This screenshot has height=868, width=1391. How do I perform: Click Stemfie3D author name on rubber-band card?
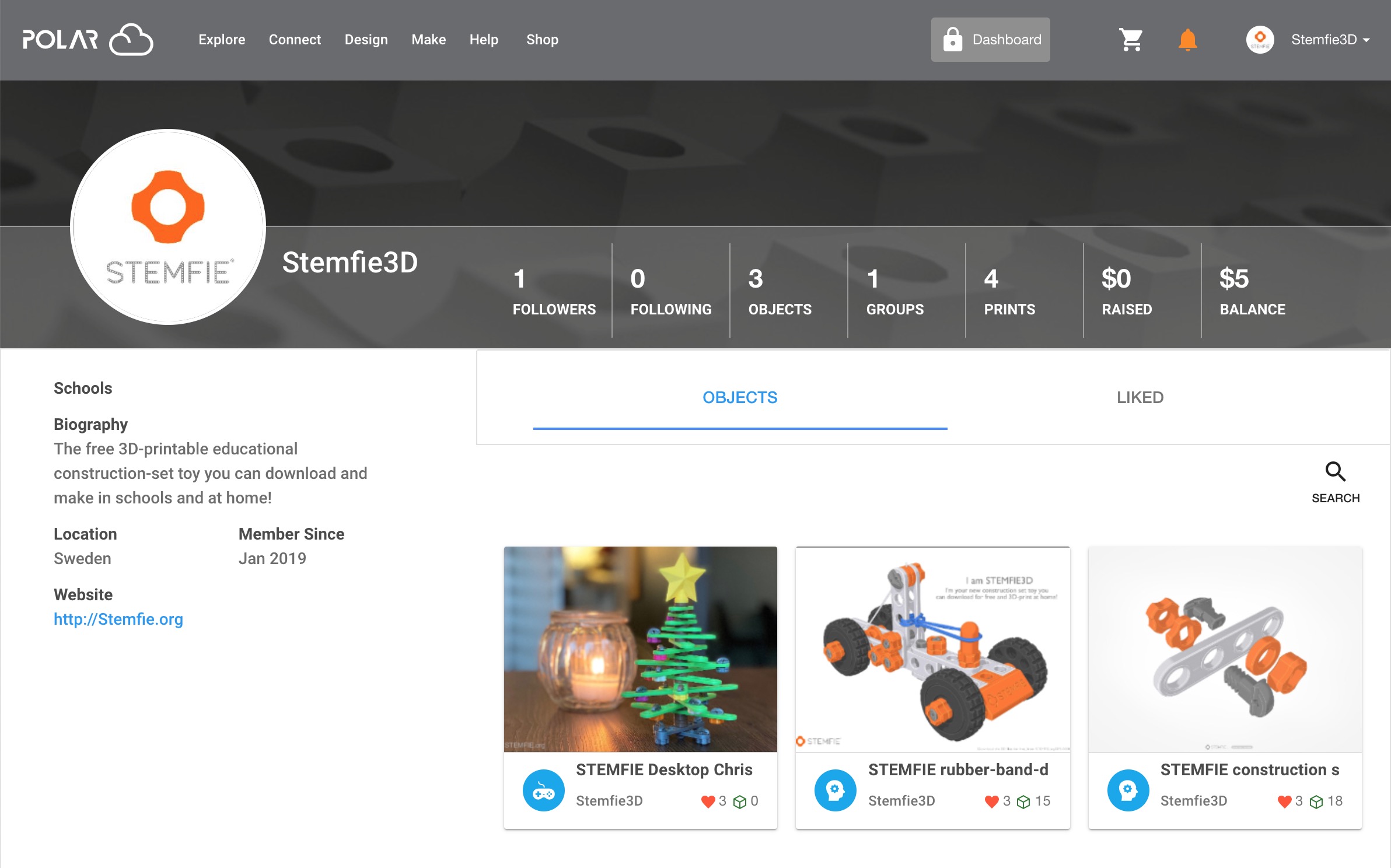tap(901, 801)
